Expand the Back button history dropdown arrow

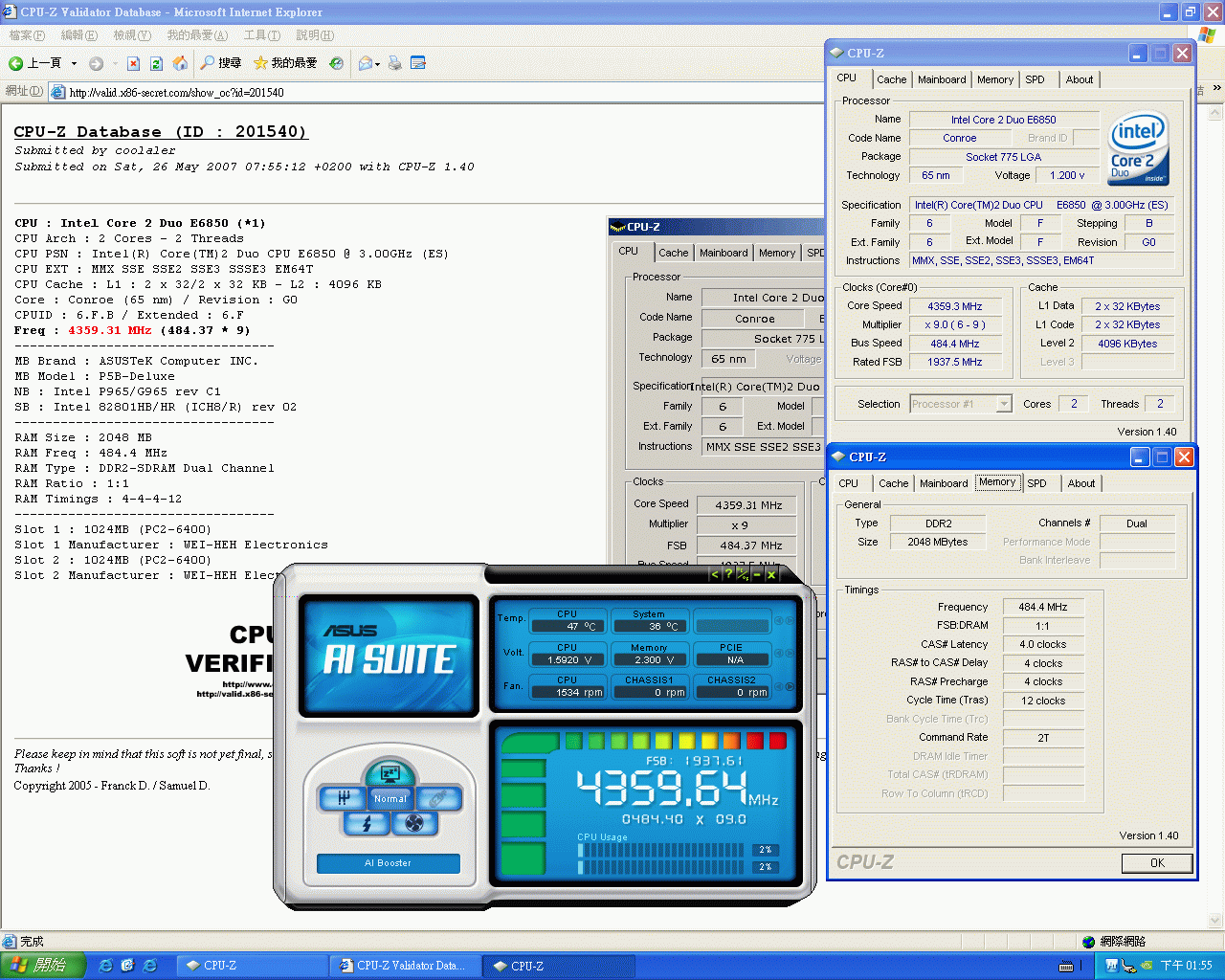(74, 64)
